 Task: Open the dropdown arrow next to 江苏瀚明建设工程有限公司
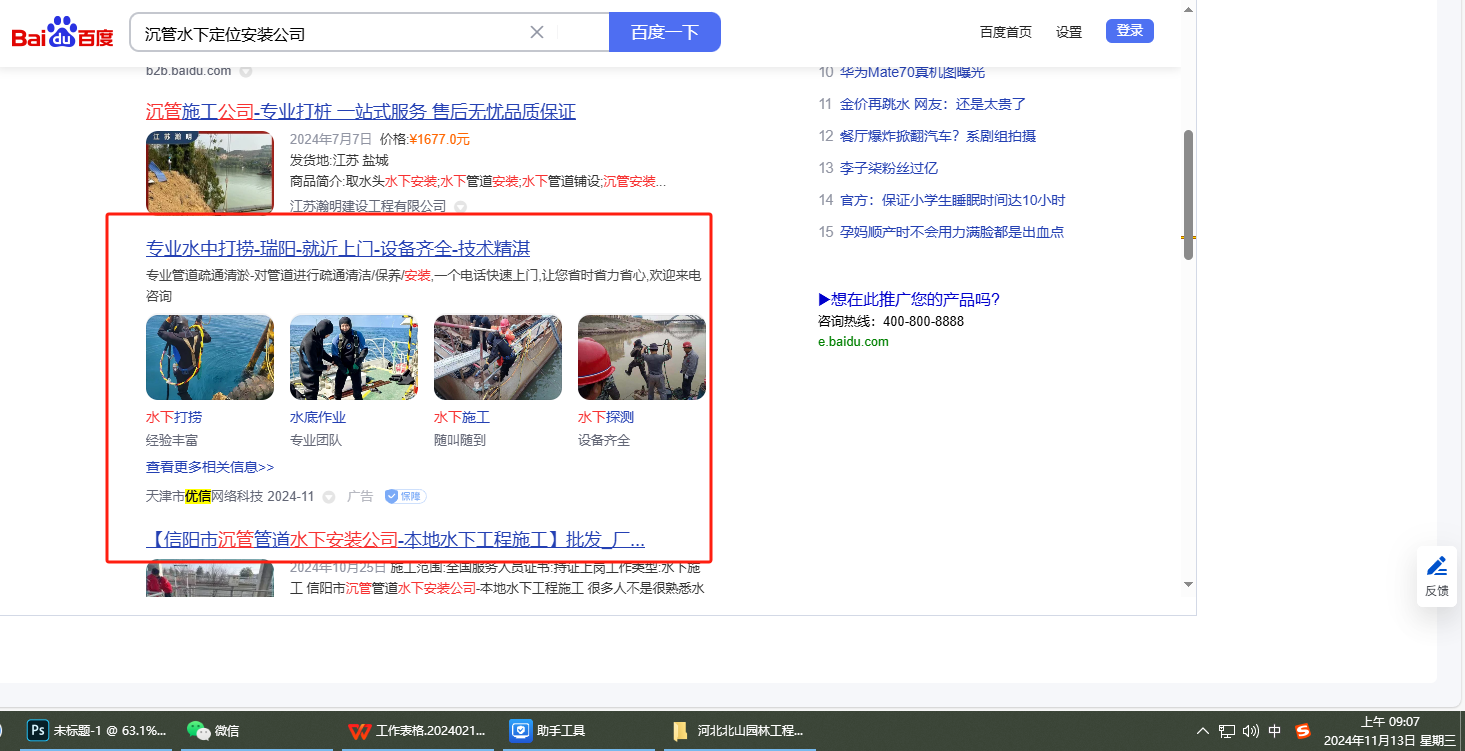[461, 207]
